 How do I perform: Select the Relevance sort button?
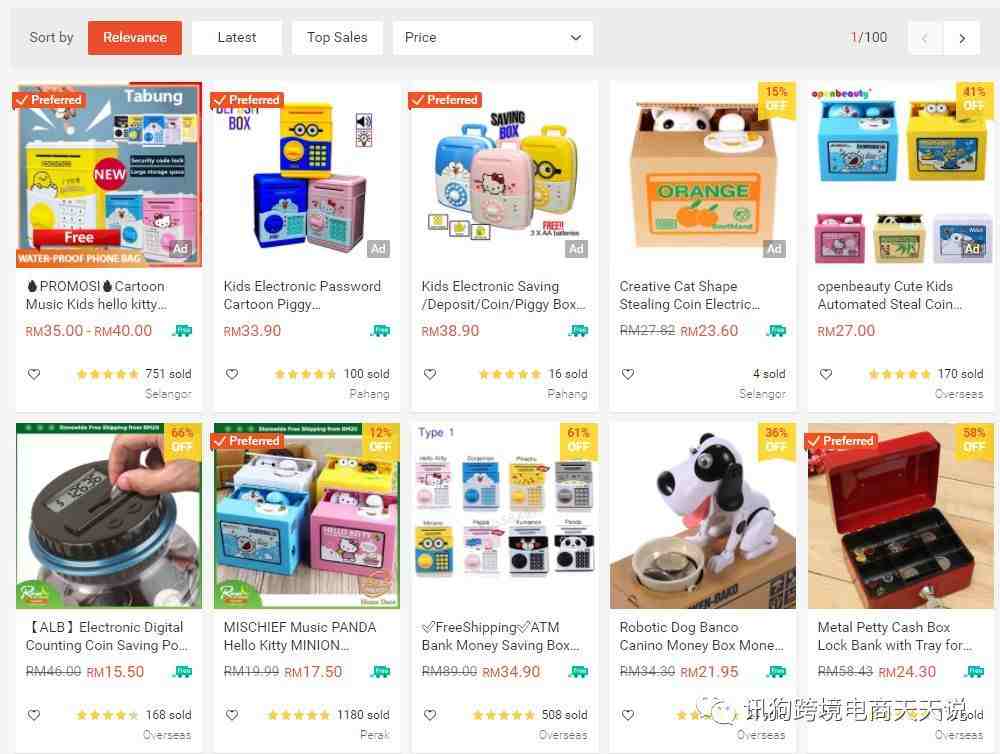(x=135, y=38)
